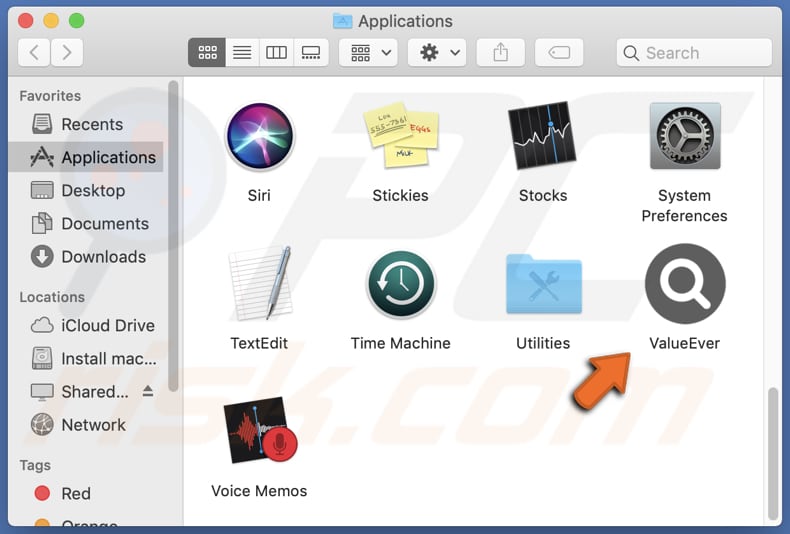
Task: Open iCloud Drive in the sidebar
Action: coord(86,325)
